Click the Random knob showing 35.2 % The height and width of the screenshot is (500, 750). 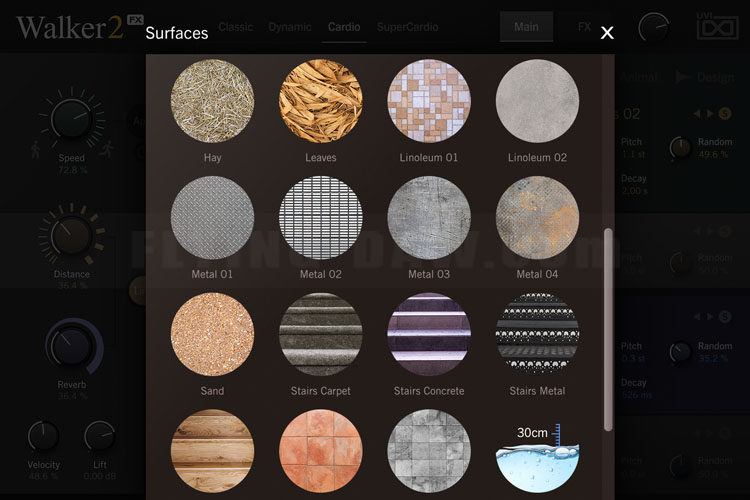(681, 352)
